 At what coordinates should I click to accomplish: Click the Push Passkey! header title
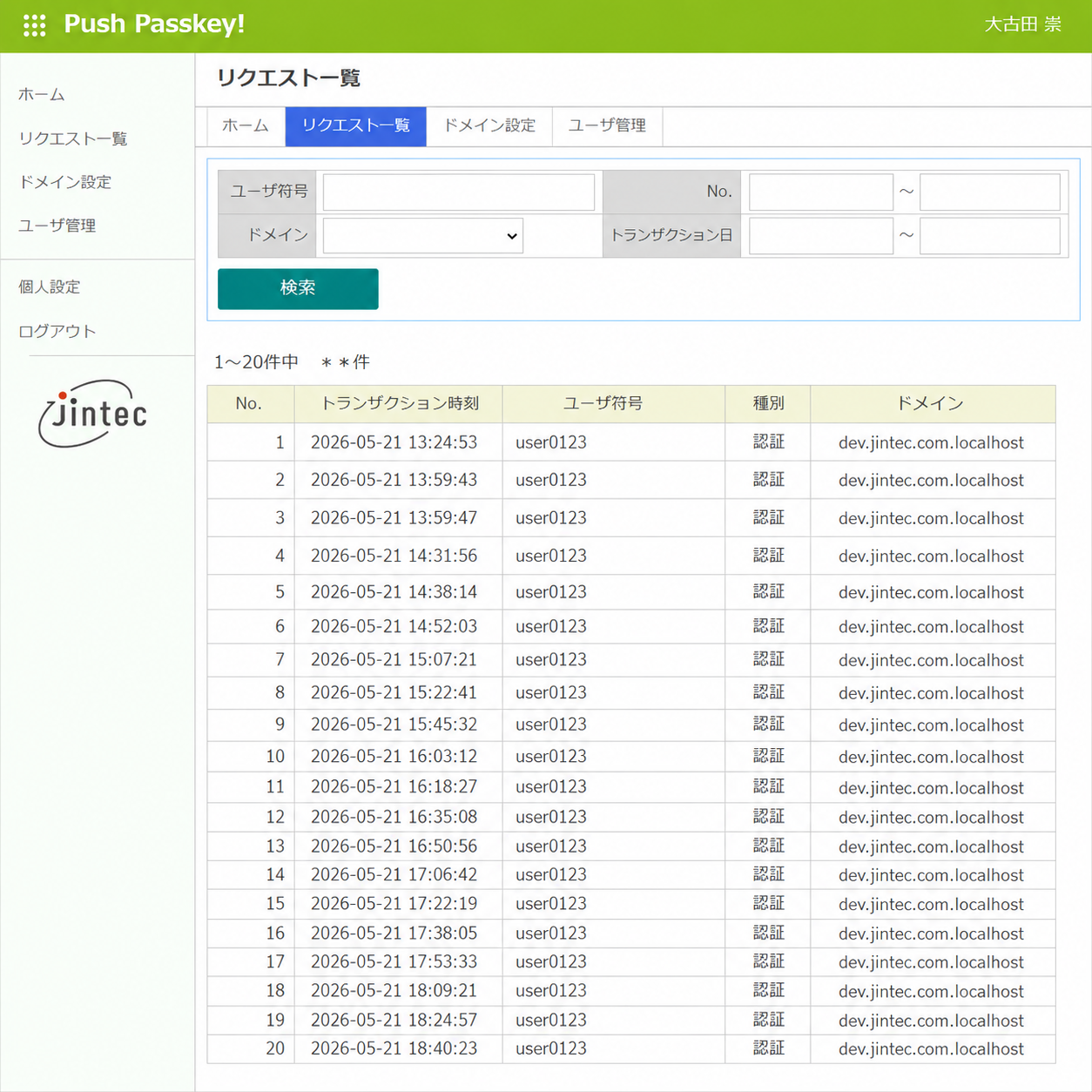coord(154,24)
